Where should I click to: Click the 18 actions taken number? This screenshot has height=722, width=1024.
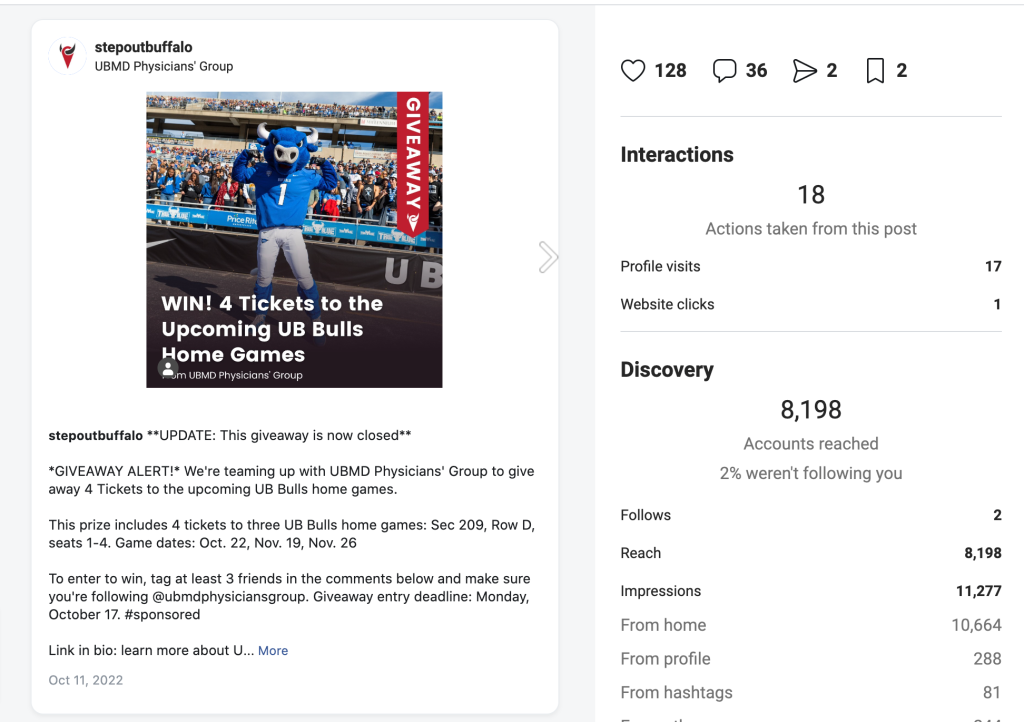pos(811,195)
